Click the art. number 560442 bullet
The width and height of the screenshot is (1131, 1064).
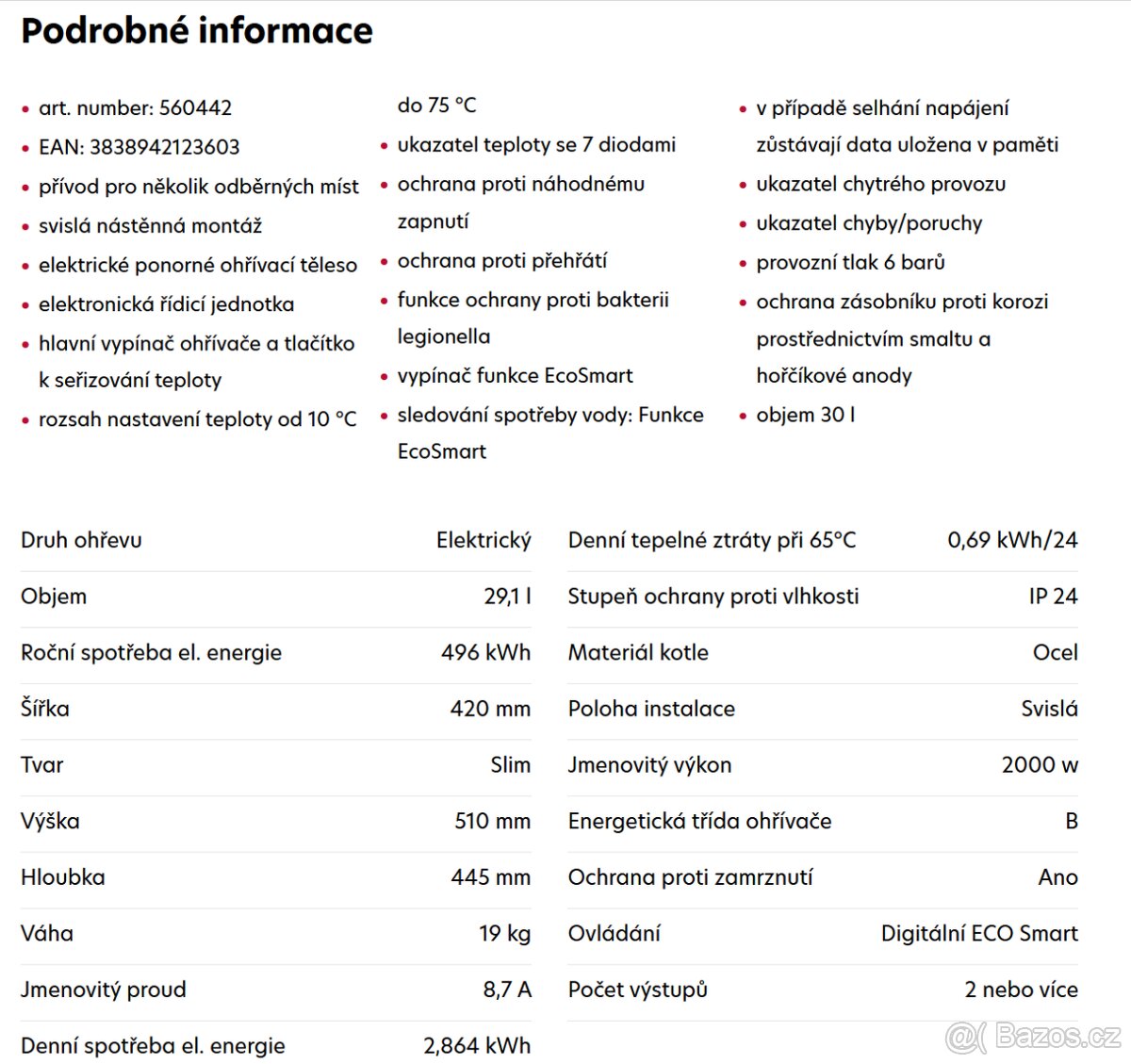coord(135,108)
